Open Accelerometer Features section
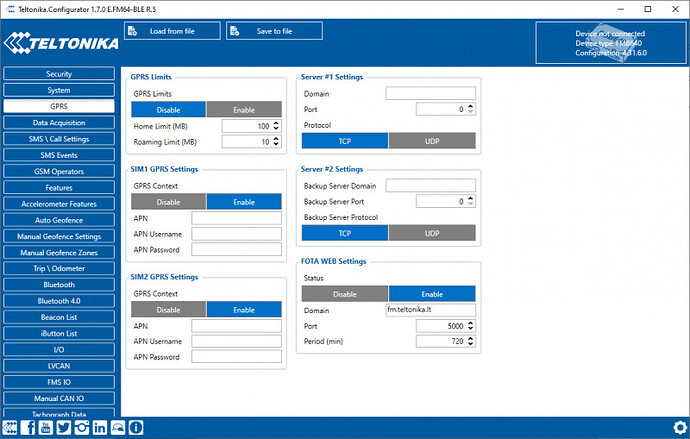690x439 pixels. (x=59, y=204)
